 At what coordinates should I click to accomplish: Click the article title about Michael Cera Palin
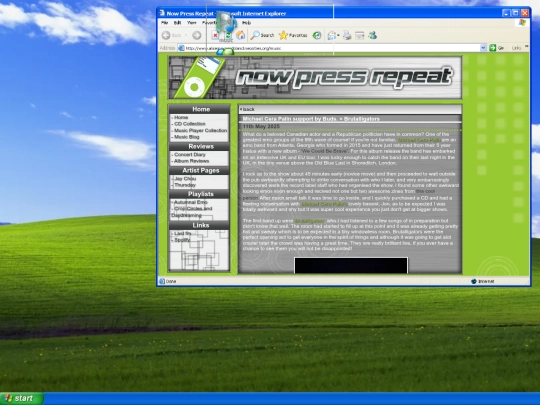pos(311,119)
